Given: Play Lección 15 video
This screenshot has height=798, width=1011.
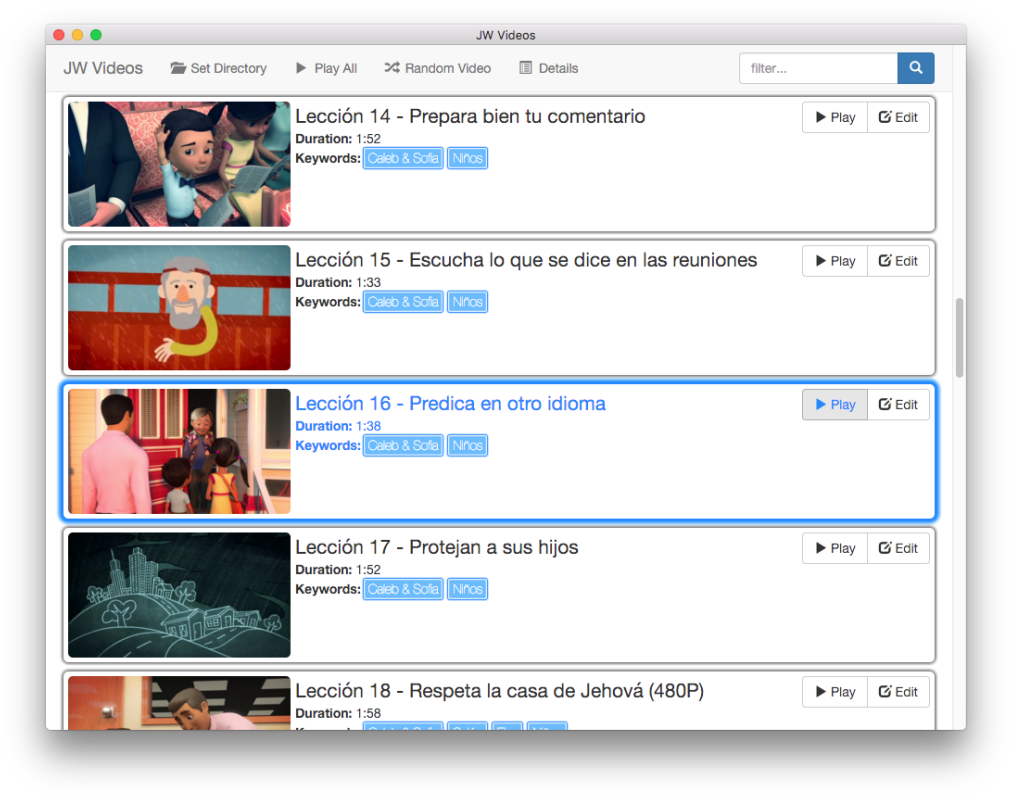Looking at the screenshot, I should pyautogui.click(x=834, y=261).
